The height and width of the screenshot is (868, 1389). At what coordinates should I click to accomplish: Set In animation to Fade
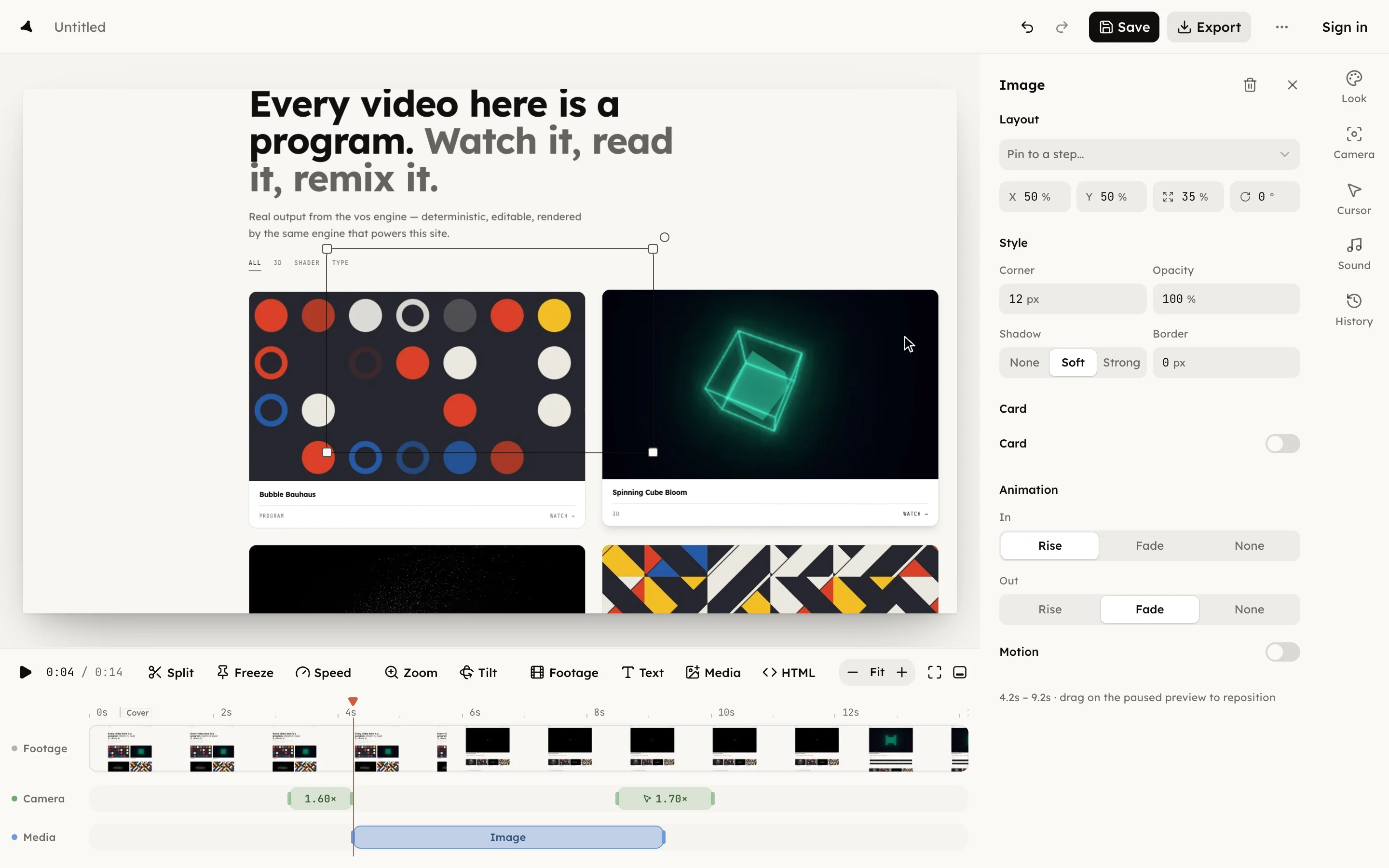(1149, 545)
